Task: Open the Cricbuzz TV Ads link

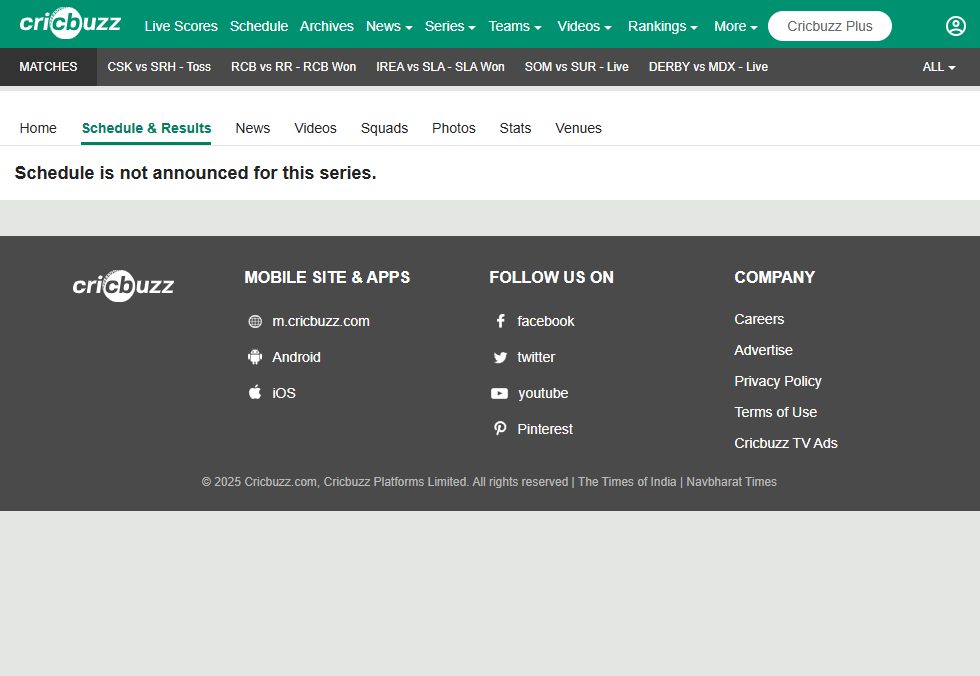Action: [x=786, y=443]
